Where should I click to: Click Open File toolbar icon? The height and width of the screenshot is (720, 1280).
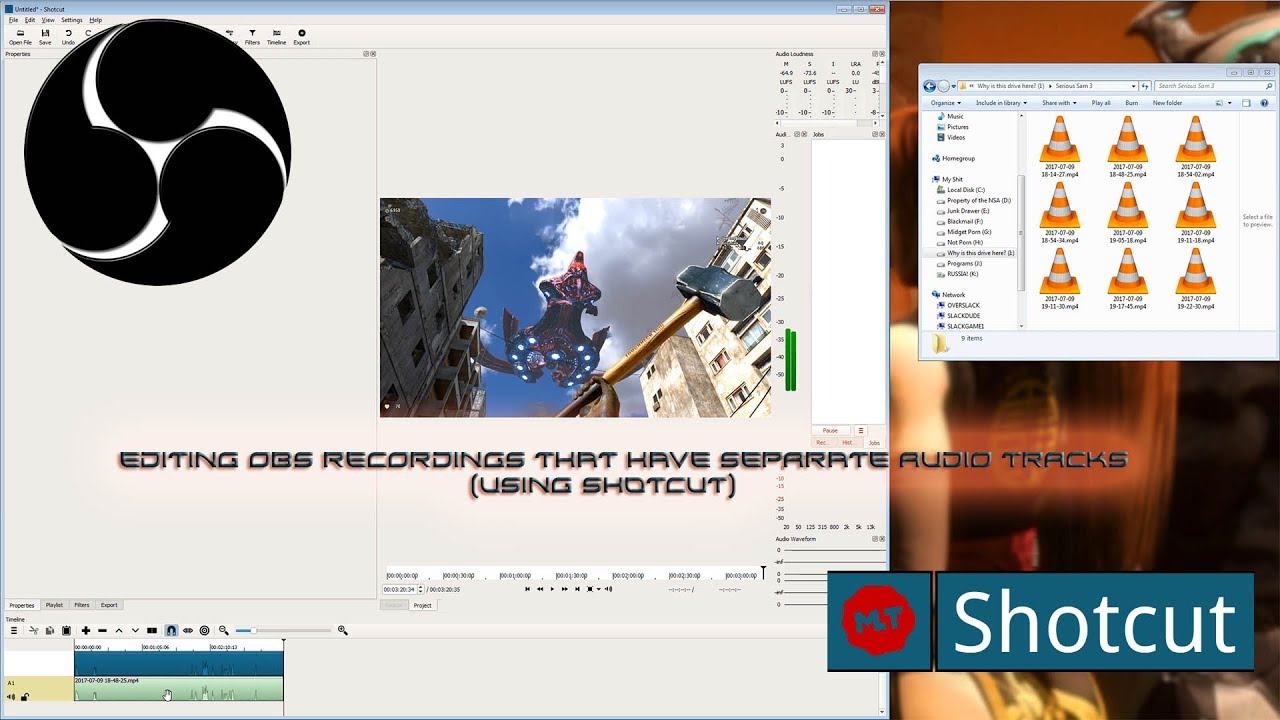click(x=20, y=37)
